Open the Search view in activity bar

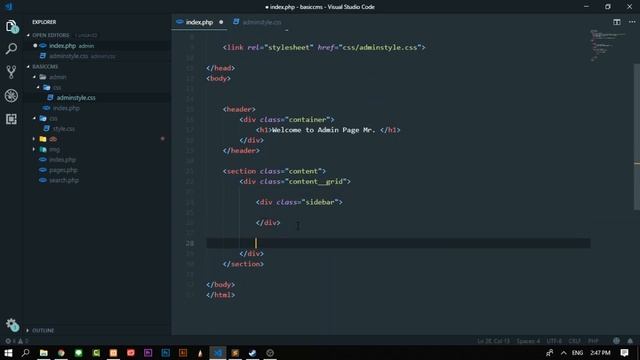11,49
